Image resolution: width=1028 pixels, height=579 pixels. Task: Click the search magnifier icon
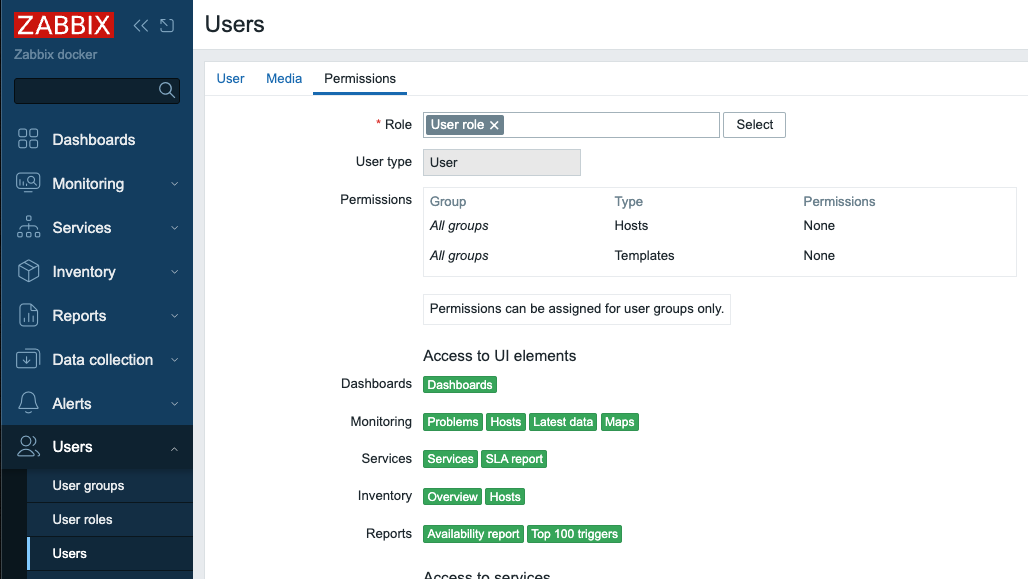click(166, 90)
